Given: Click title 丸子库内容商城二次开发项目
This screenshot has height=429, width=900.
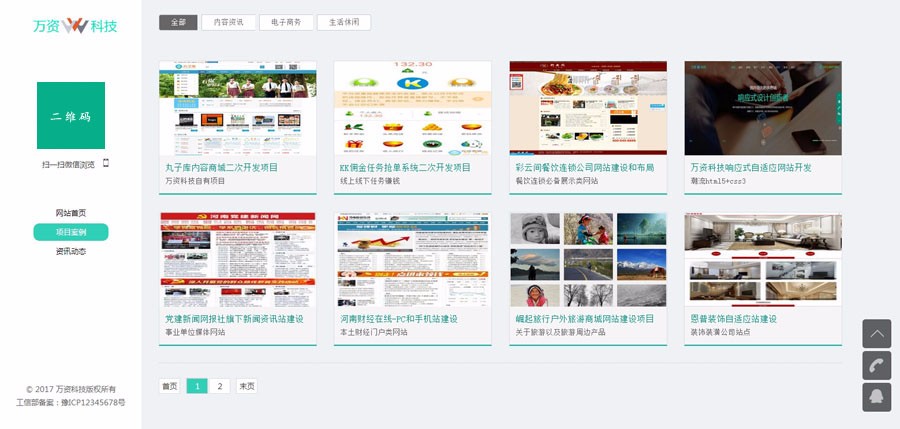Looking at the screenshot, I should 222,168.
